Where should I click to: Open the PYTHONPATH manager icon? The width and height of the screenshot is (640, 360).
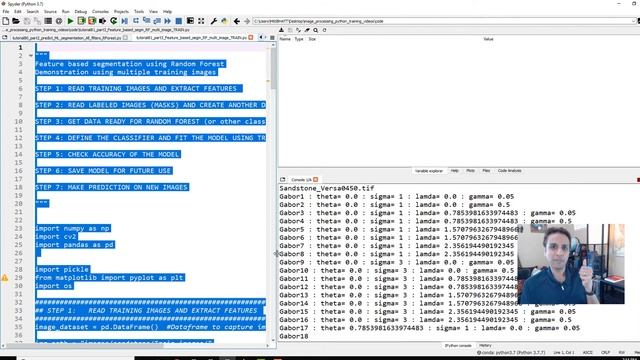tap(224, 21)
